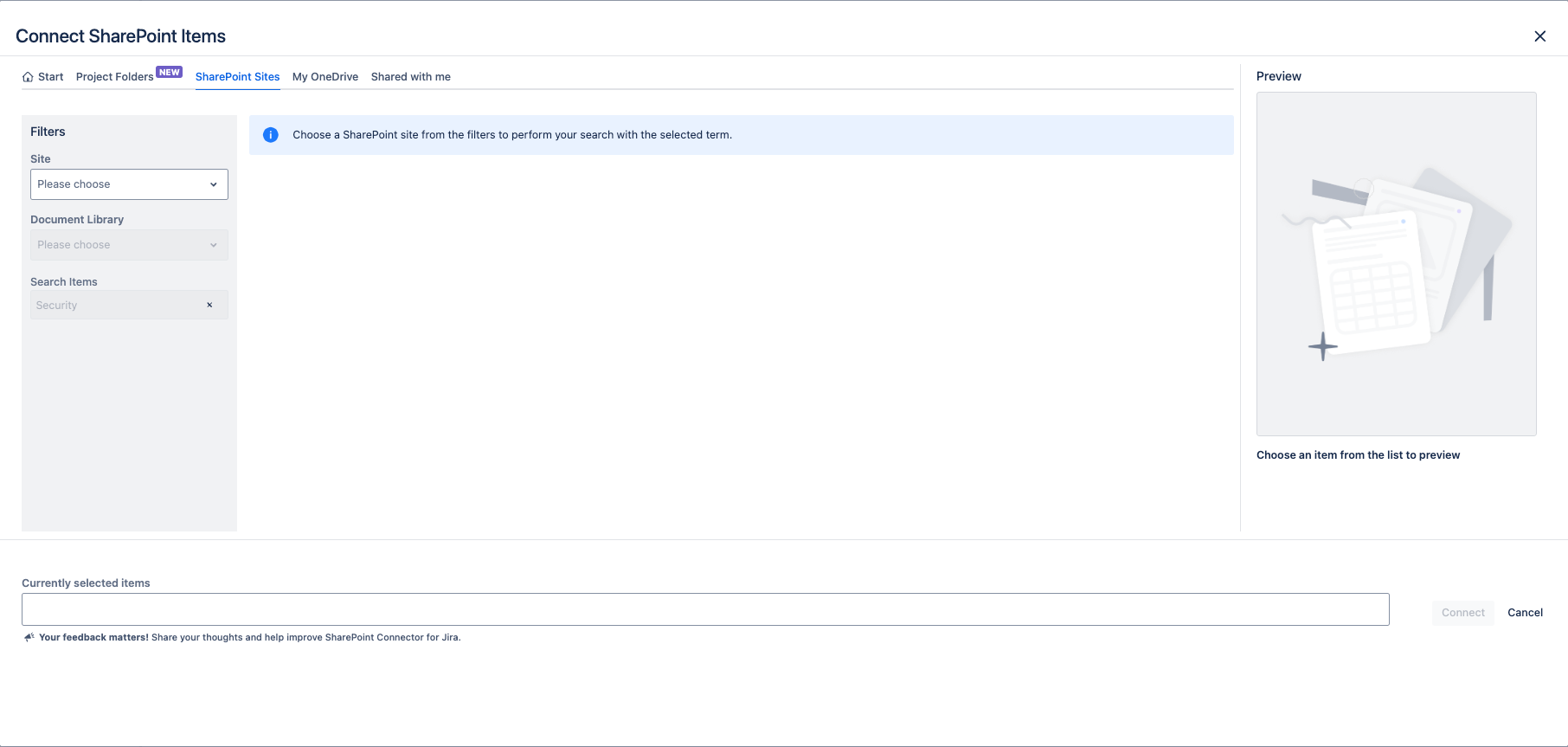
Task: Click the Site dropdown chevron arrow
Action: 214,184
